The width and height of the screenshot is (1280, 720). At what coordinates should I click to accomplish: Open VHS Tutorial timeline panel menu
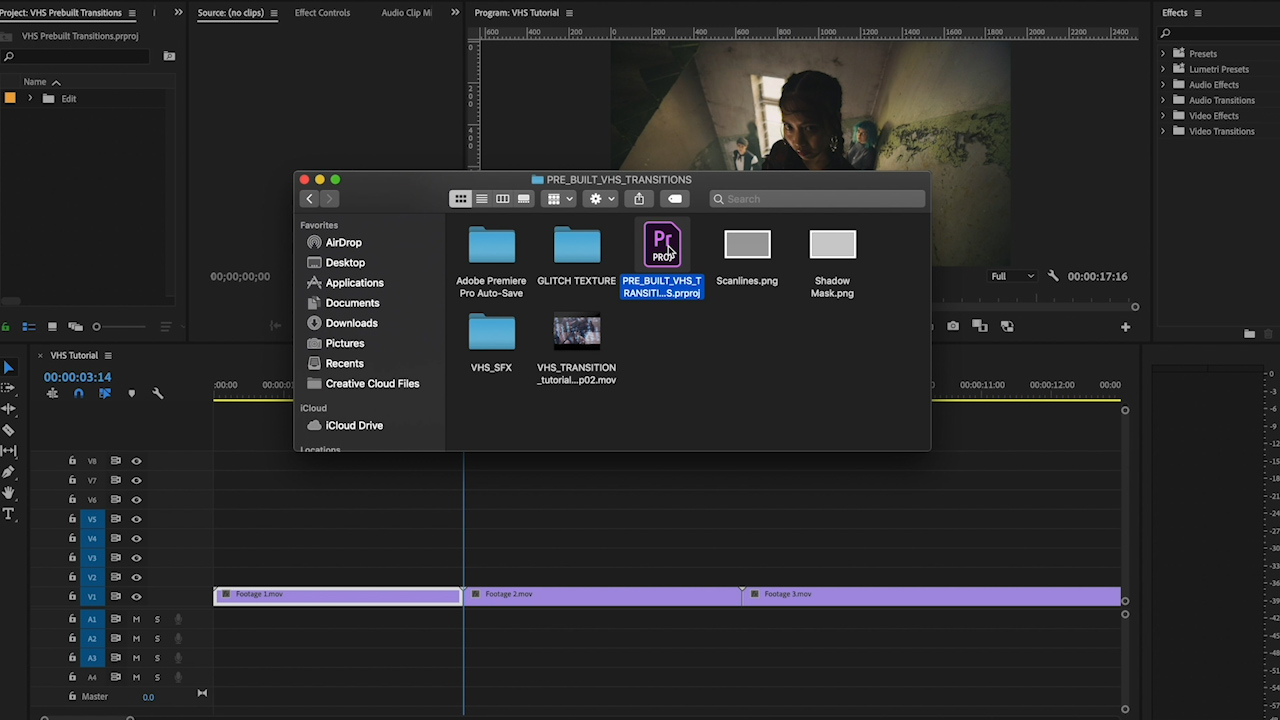(x=108, y=355)
